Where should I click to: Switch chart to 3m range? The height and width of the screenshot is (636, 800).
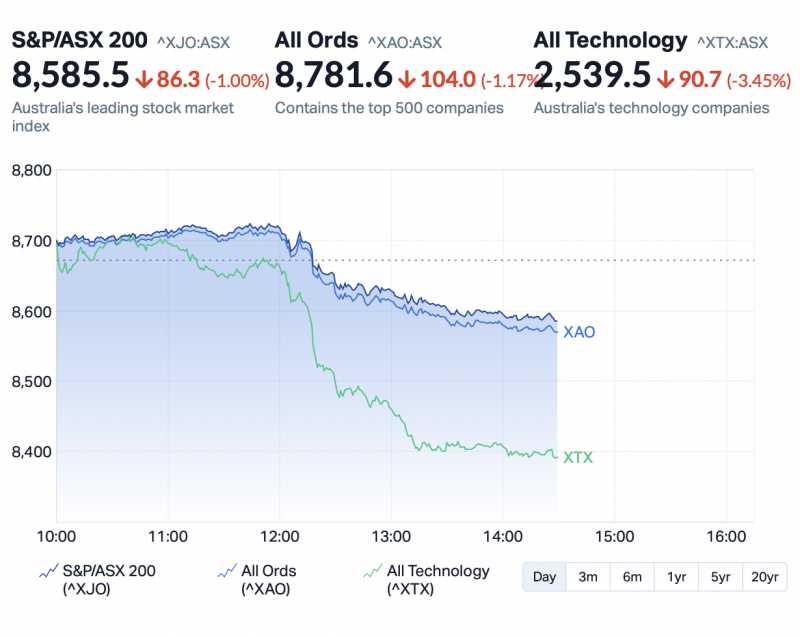[x=588, y=577]
